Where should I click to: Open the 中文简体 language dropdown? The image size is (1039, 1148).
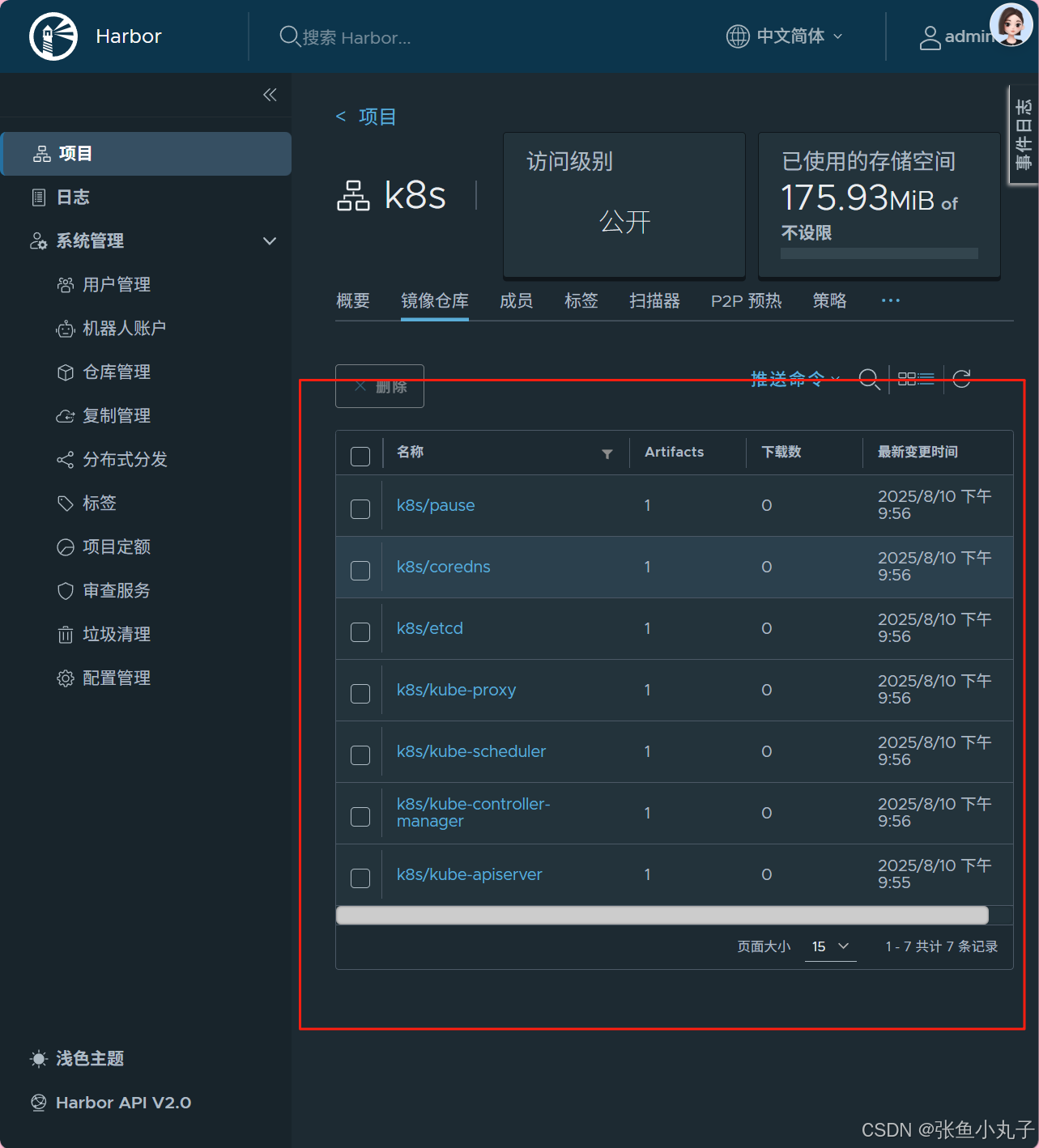coord(785,36)
